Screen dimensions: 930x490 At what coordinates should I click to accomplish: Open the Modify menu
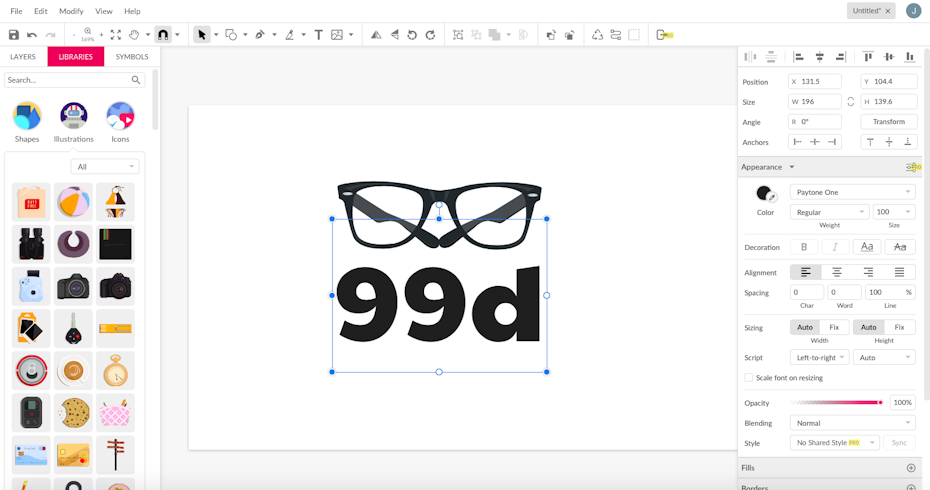[x=71, y=11]
